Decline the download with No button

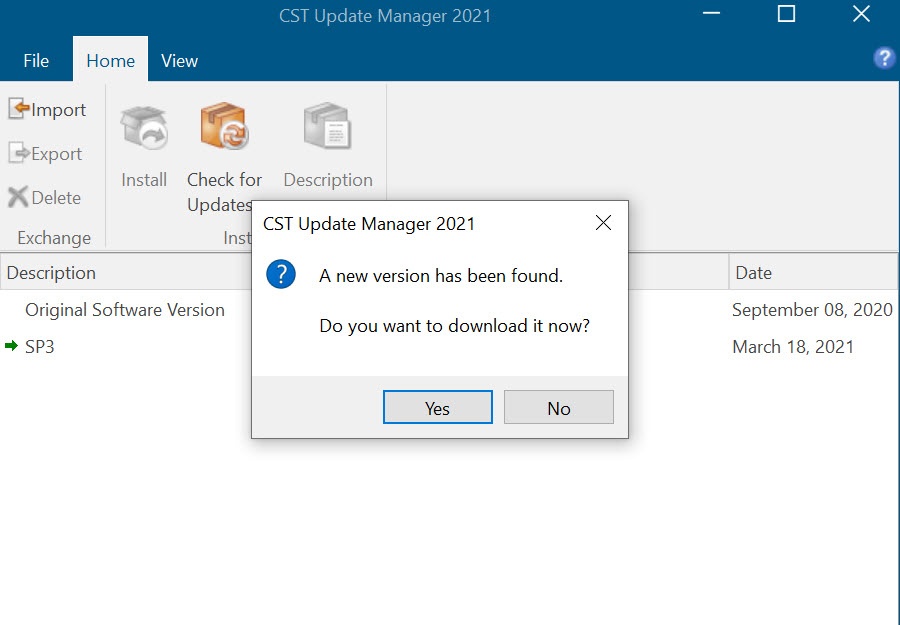[558, 407]
